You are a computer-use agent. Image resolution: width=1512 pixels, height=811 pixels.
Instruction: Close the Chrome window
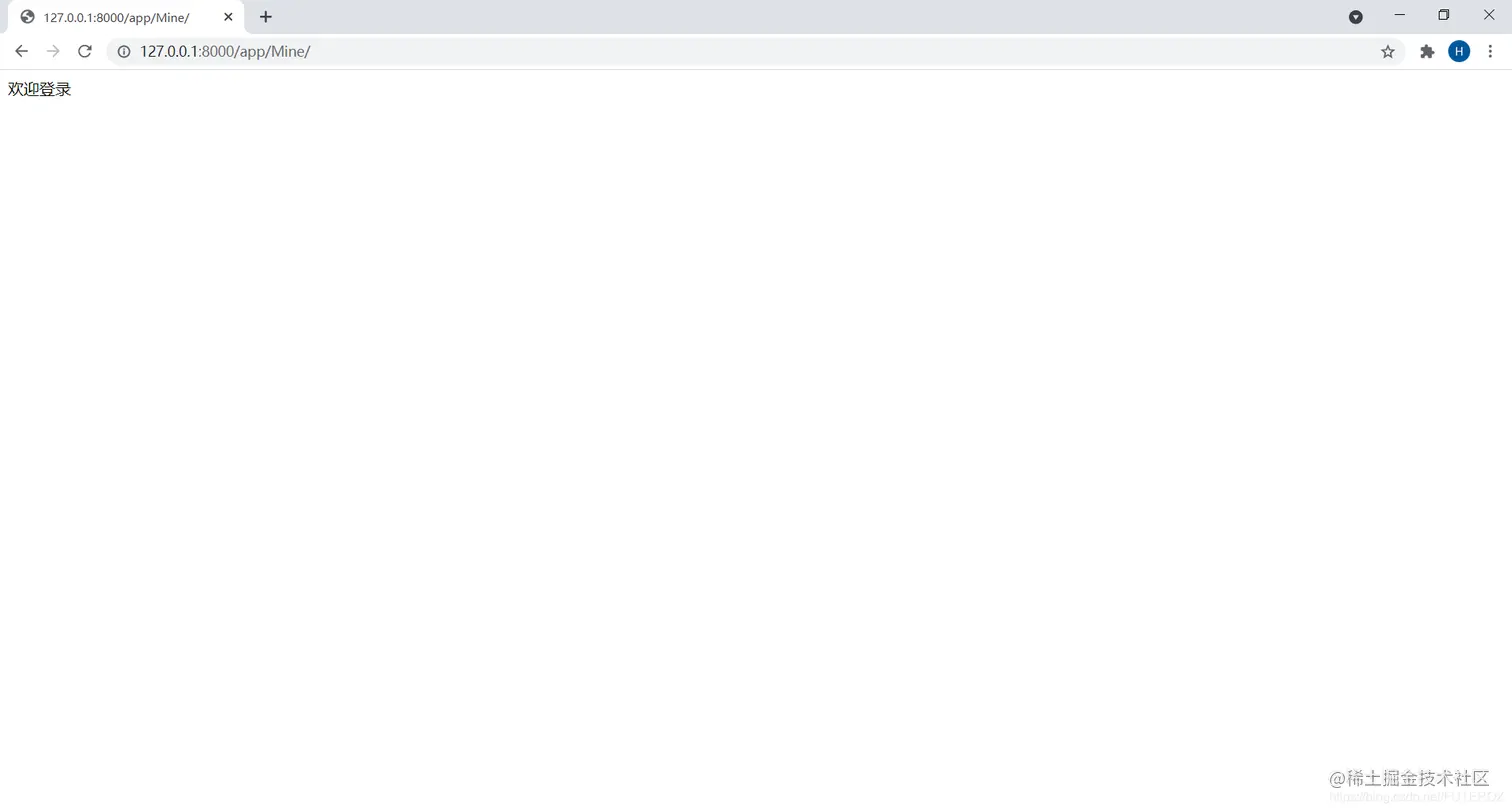[x=1489, y=15]
